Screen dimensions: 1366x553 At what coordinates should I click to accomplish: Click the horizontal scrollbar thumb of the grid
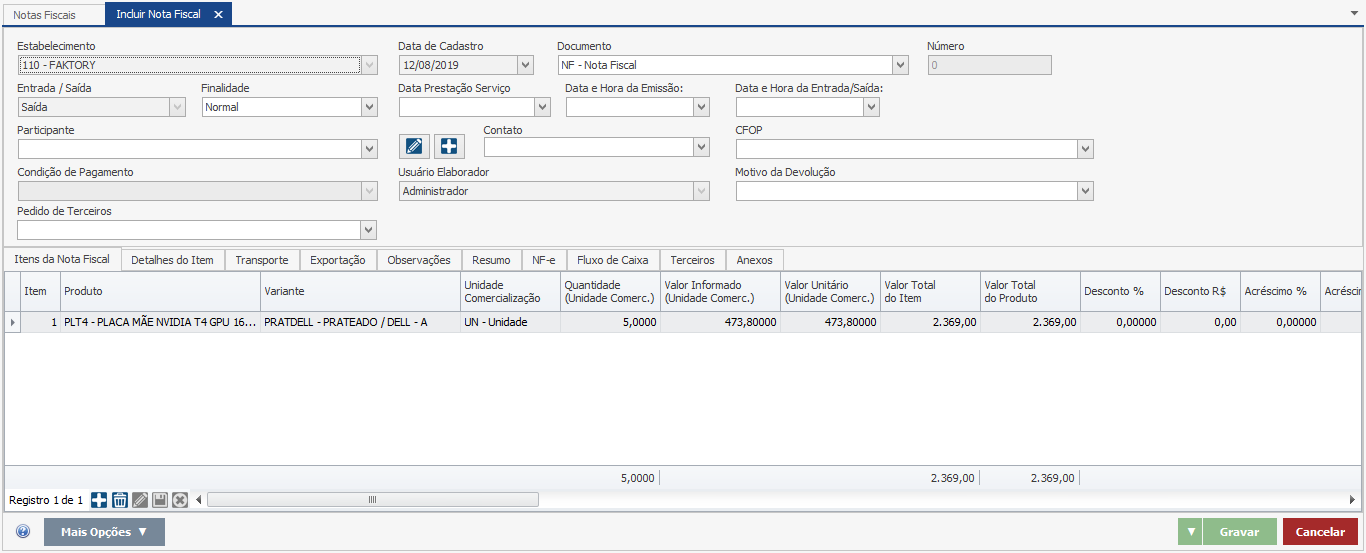372,499
